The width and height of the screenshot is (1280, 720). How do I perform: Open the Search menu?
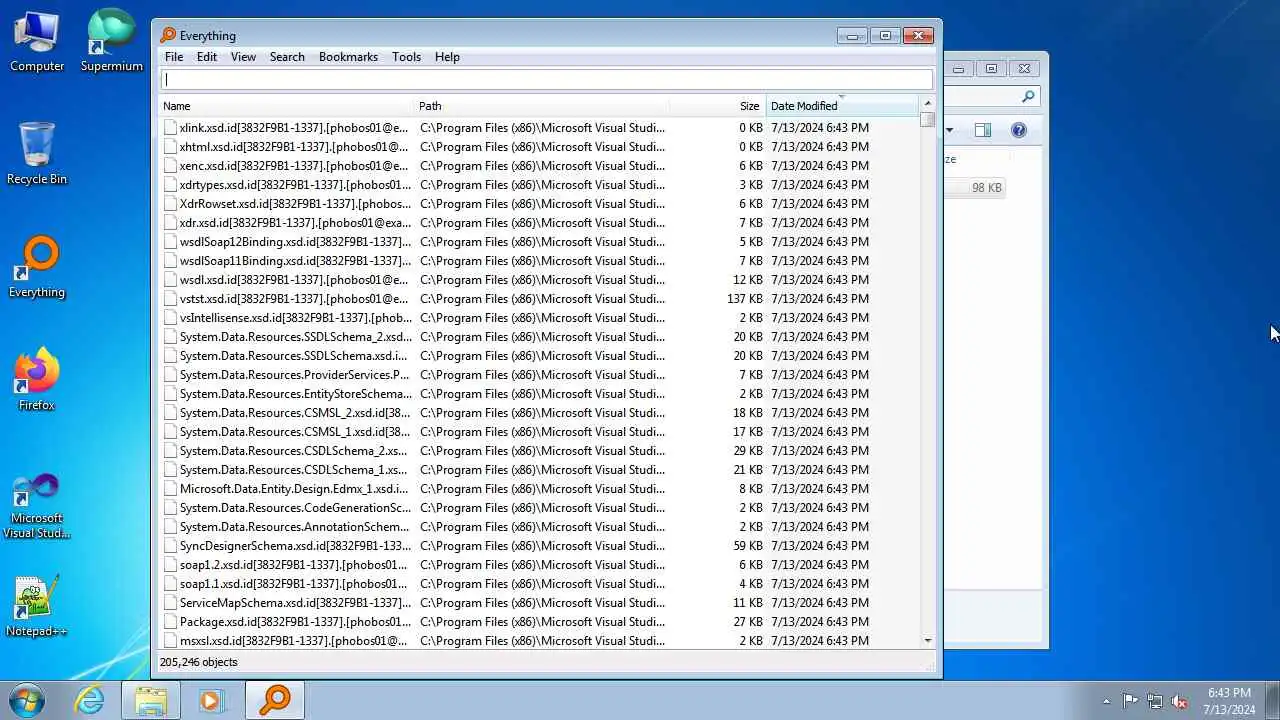coord(287,57)
